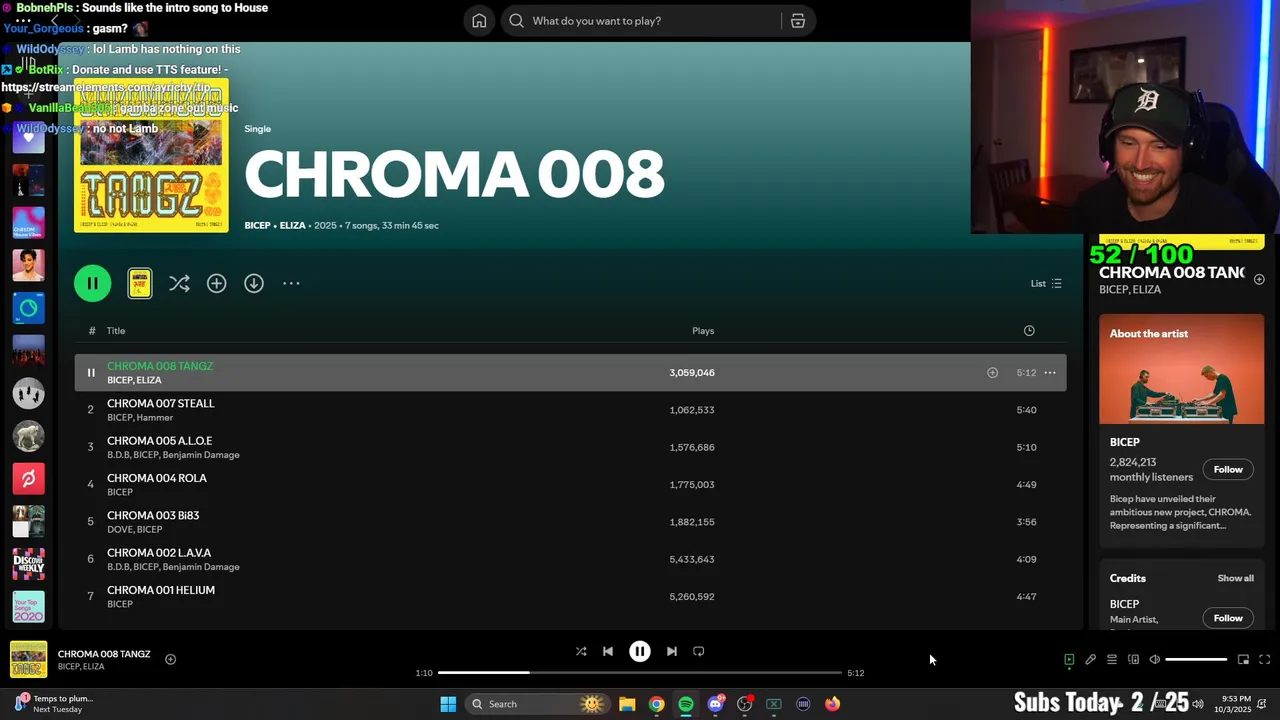This screenshot has height=720, width=1280.
Task: Go to Spotify Home icon
Action: (x=479, y=21)
